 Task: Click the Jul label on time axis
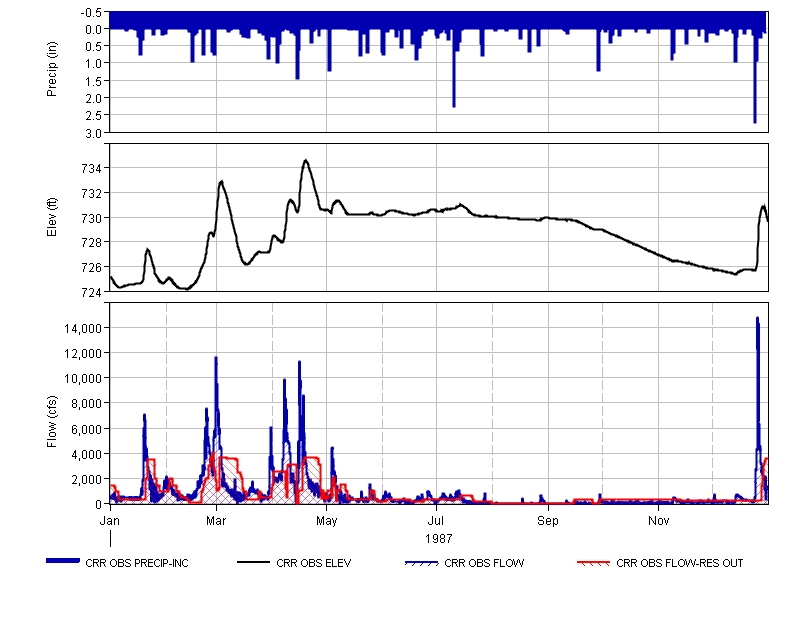coord(436,521)
